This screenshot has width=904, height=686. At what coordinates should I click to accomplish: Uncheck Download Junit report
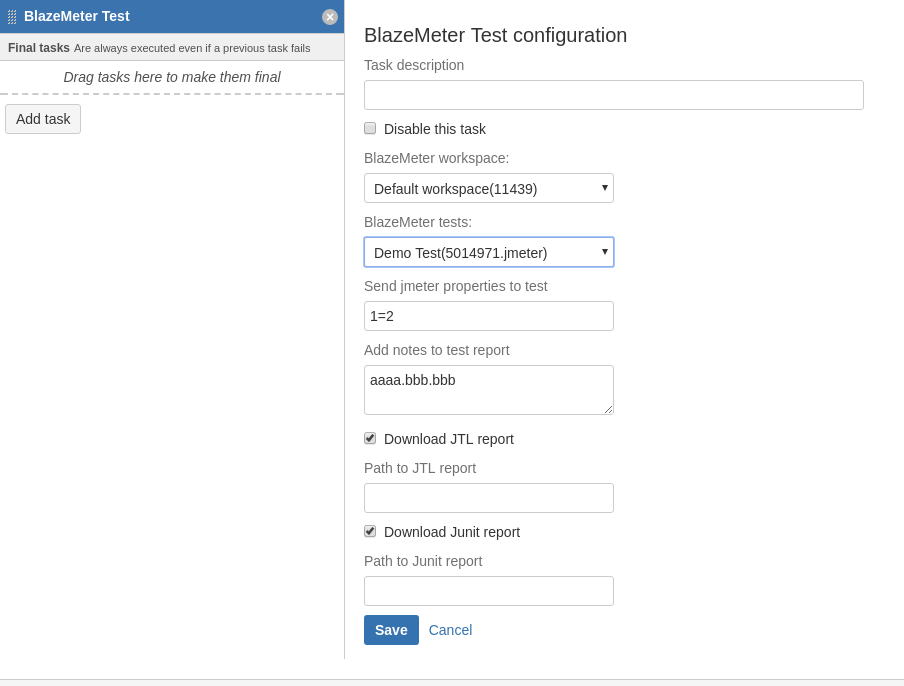tap(370, 531)
